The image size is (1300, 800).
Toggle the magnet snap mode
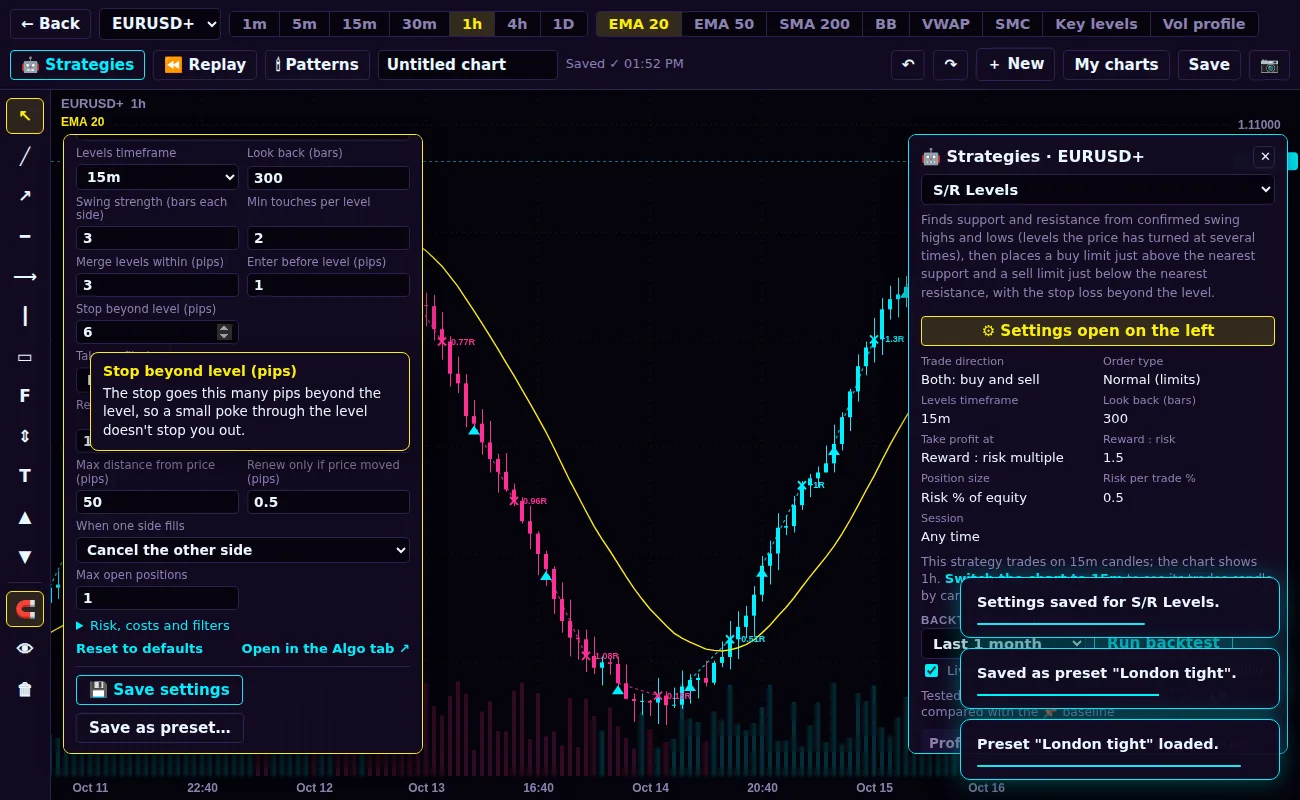(25, 609)
